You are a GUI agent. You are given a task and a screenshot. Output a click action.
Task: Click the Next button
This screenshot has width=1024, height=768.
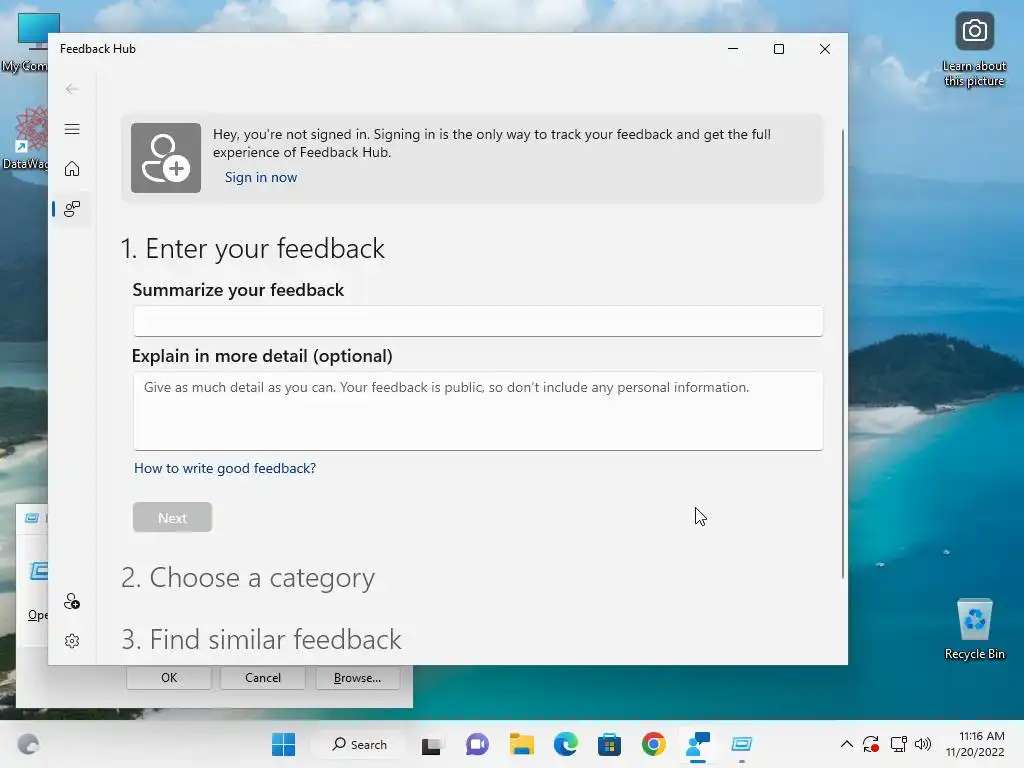[172, 517]
